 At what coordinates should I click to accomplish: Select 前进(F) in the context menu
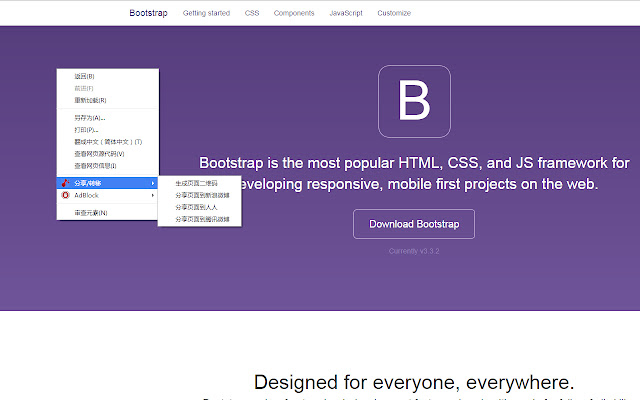click(x=108, y=88)
